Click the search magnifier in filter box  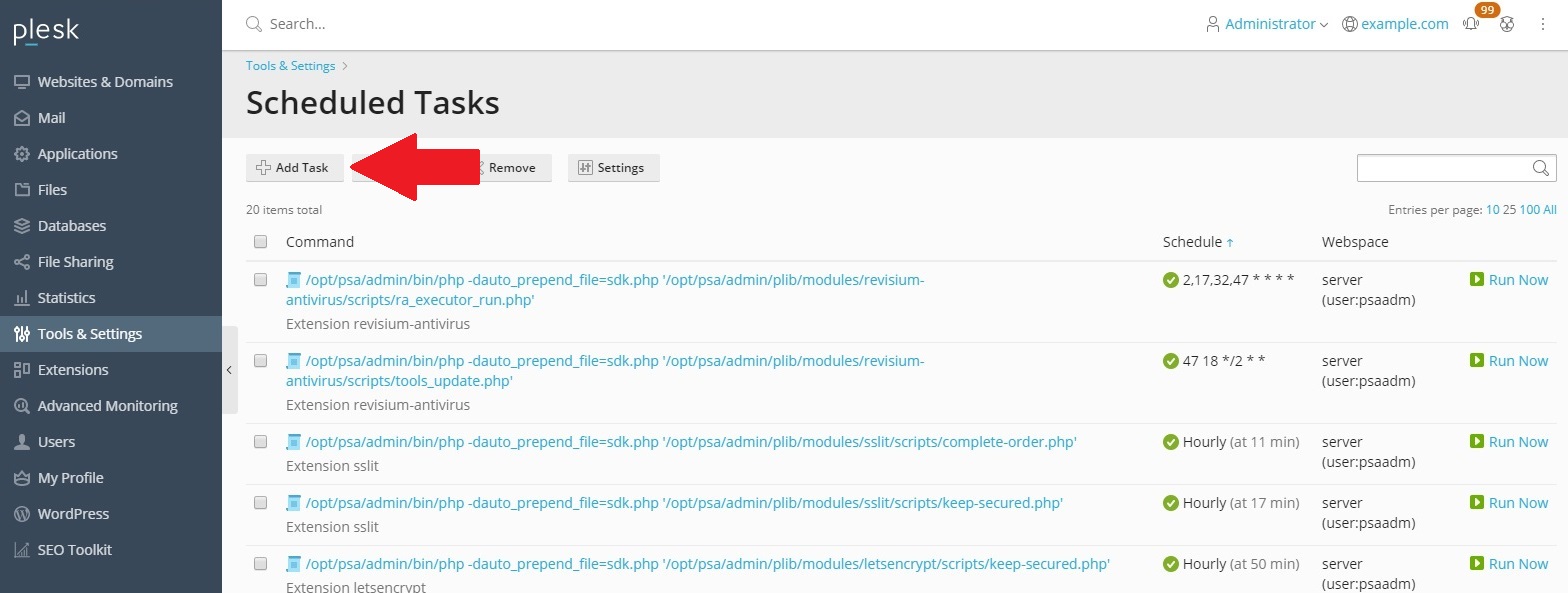pyautogui.click(x=1542, y=168)
